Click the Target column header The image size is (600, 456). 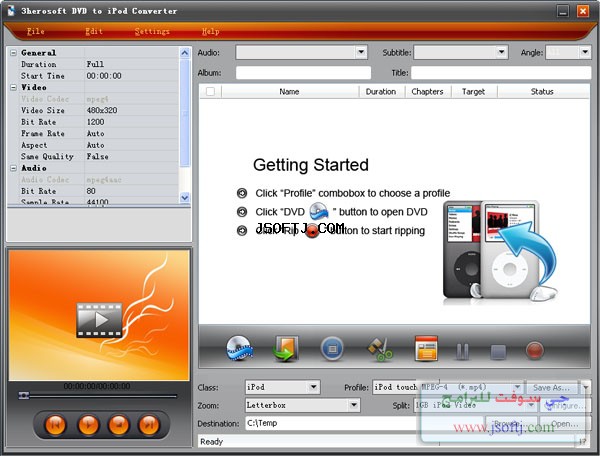473,91
